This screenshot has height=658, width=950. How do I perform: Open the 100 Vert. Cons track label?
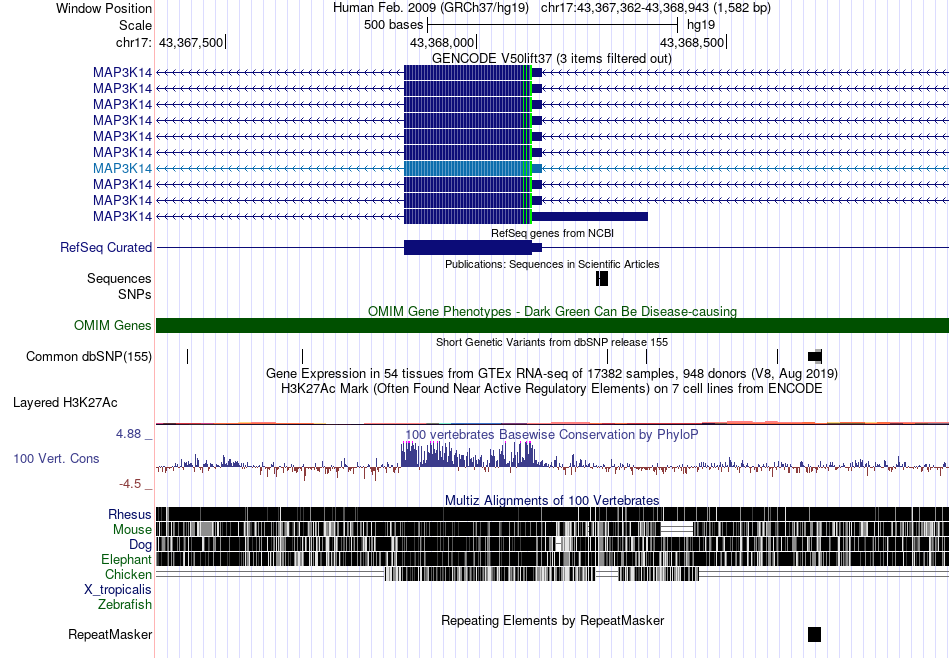pyautogui.click(x=56, y=459)
